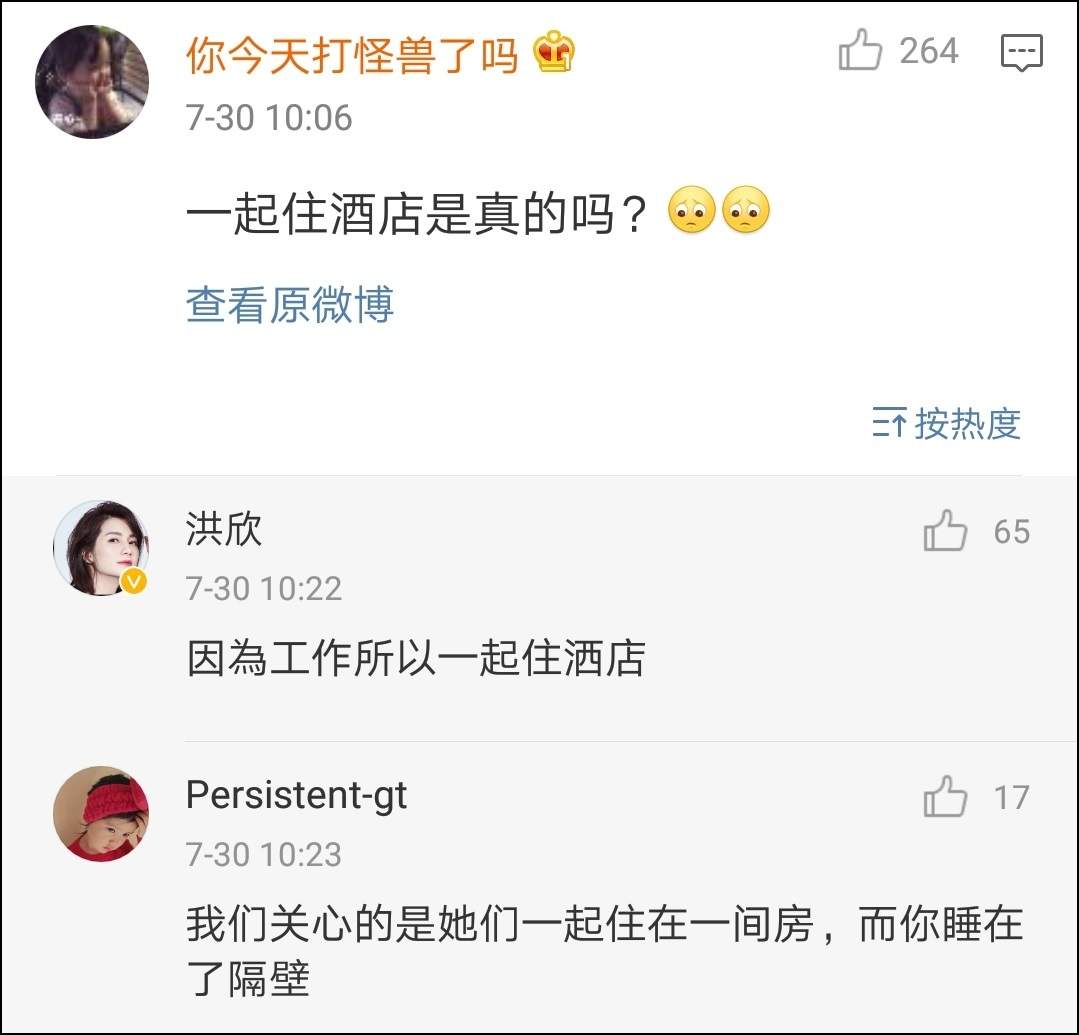The image size is (1079, 1035).
Task: Tap the verified V badge on 洪欣's avatar
Action: (x=133, y=582)
